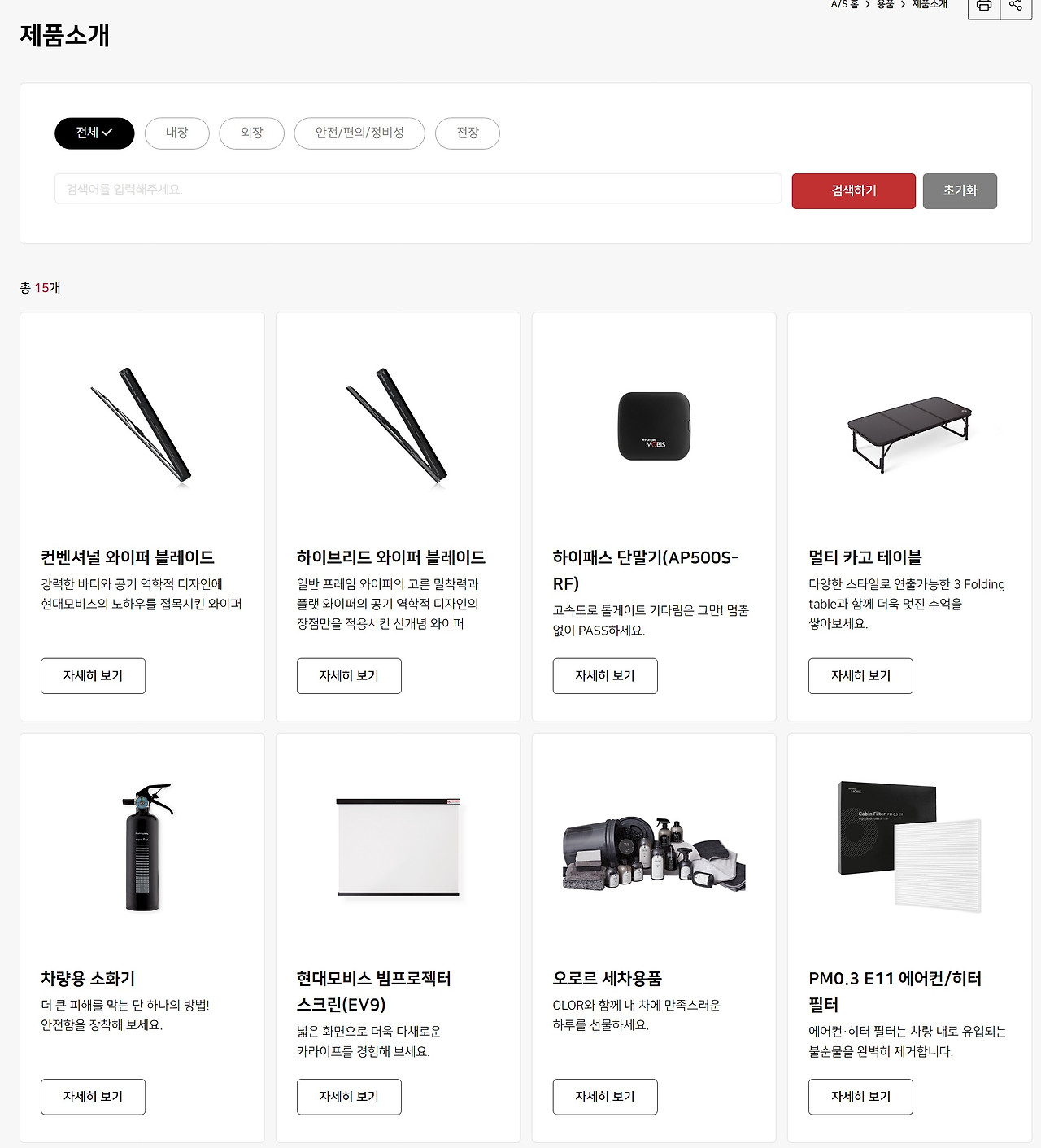Screen dimensions: 1041x1148
Task: Select the 외장 category filter
Action: (252, 133)
